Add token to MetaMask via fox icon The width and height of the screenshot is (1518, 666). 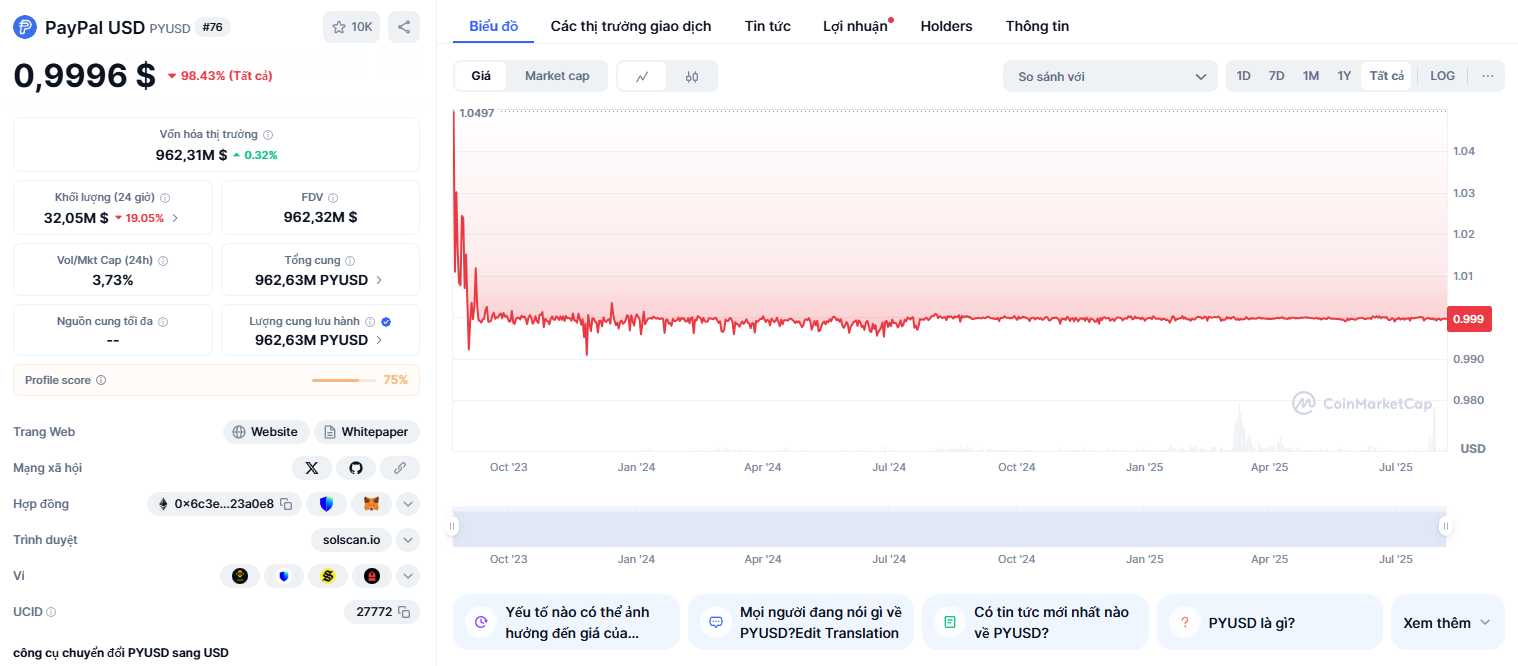371,504
